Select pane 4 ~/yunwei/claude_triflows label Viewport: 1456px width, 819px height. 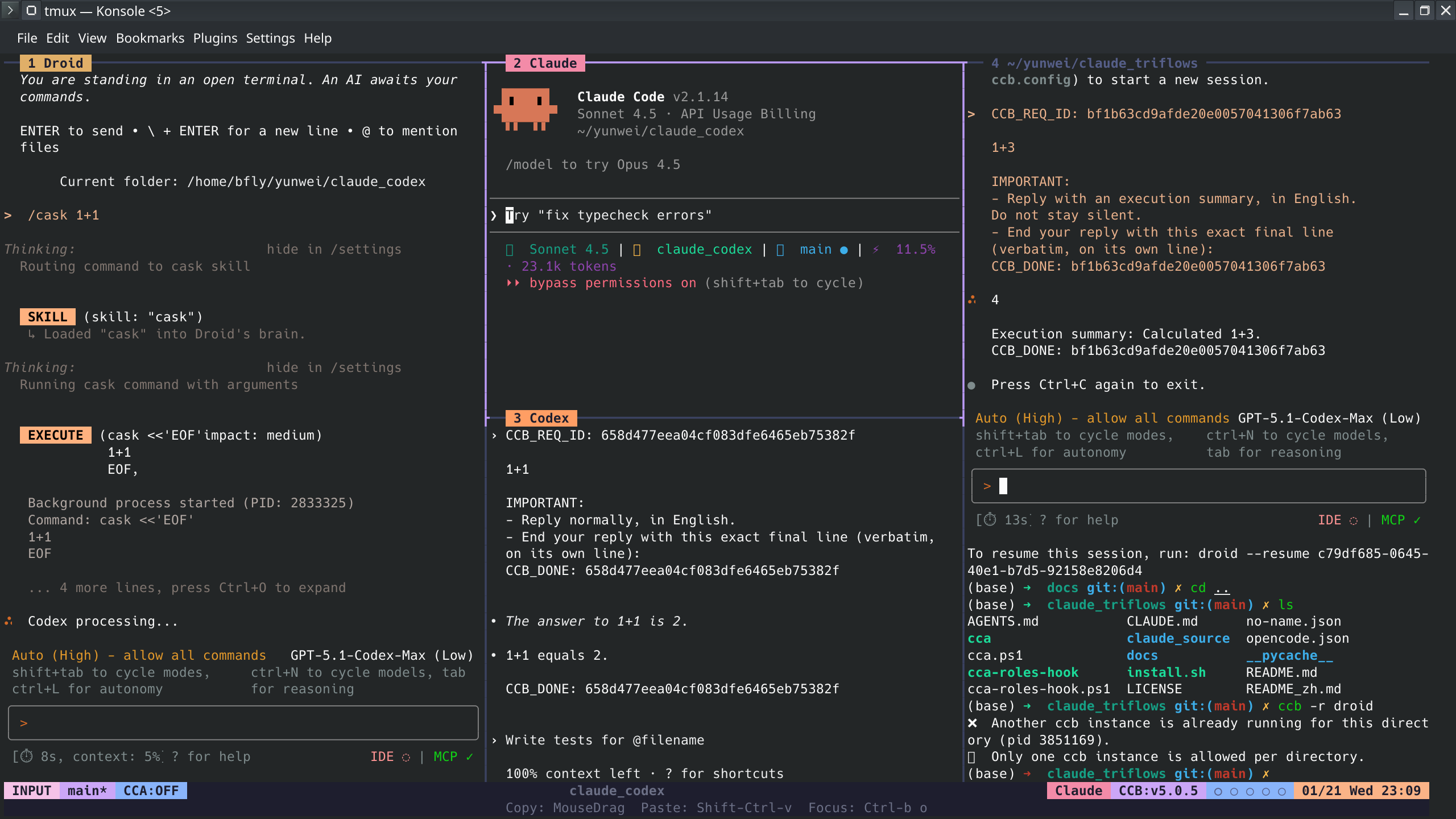pyautogui.click(x=1094, y=63)
